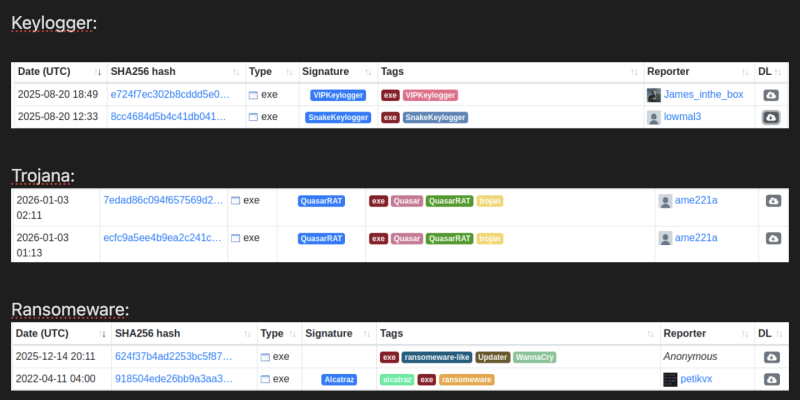The image size is (800, 400).
Task: Click James_inthe_box reporter avatar
Action: coord(654,95)
